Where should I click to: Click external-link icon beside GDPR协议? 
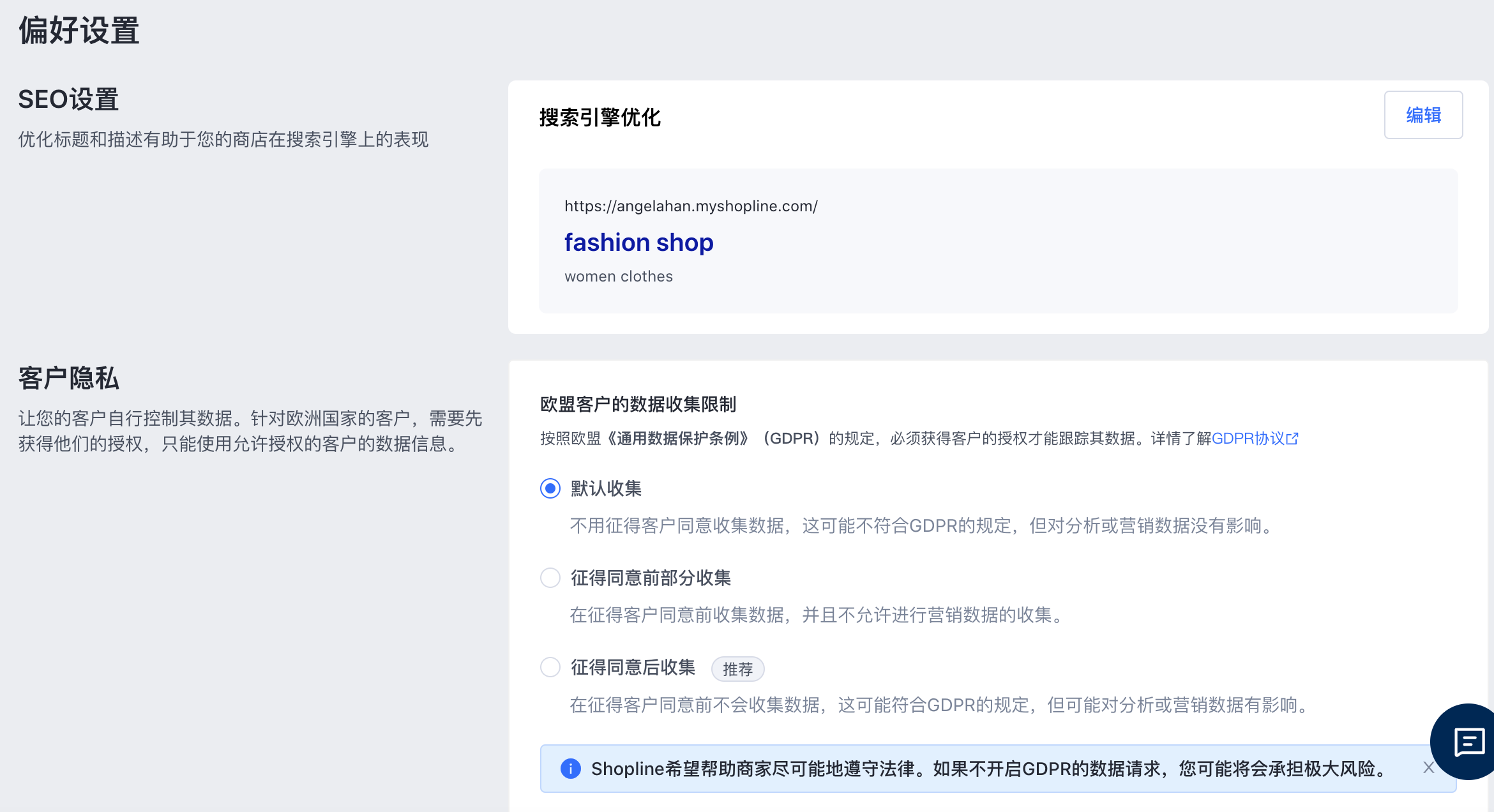tap(1292, 439)
